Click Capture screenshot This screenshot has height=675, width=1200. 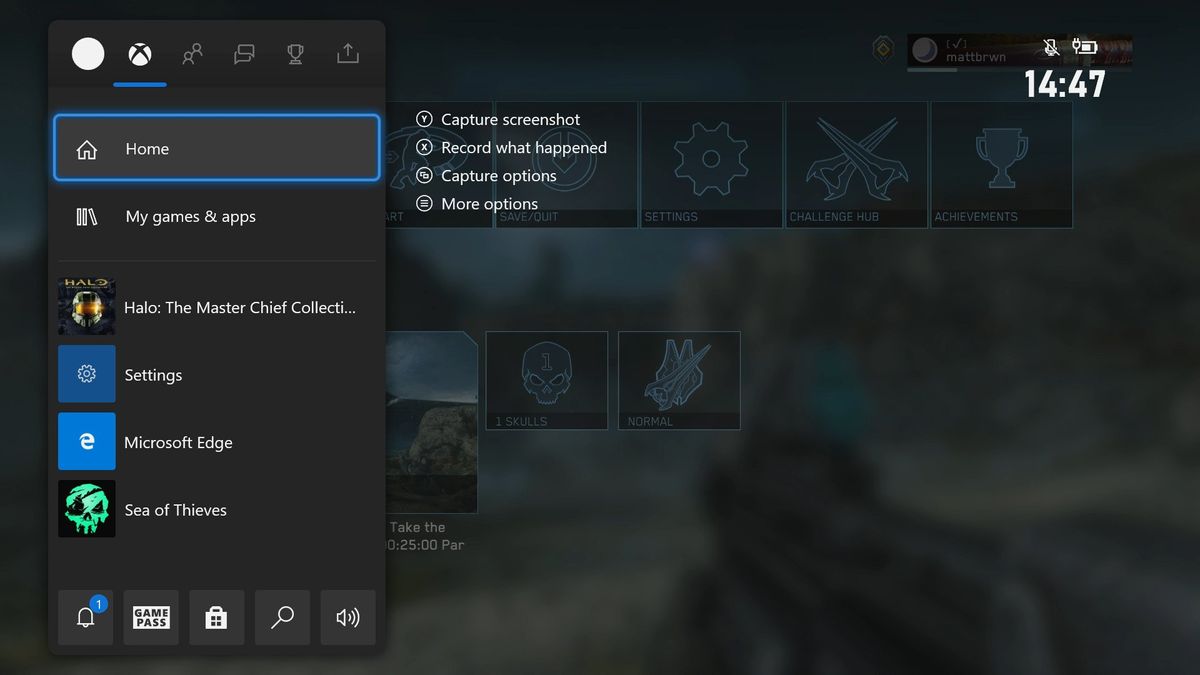pos(509,119)
